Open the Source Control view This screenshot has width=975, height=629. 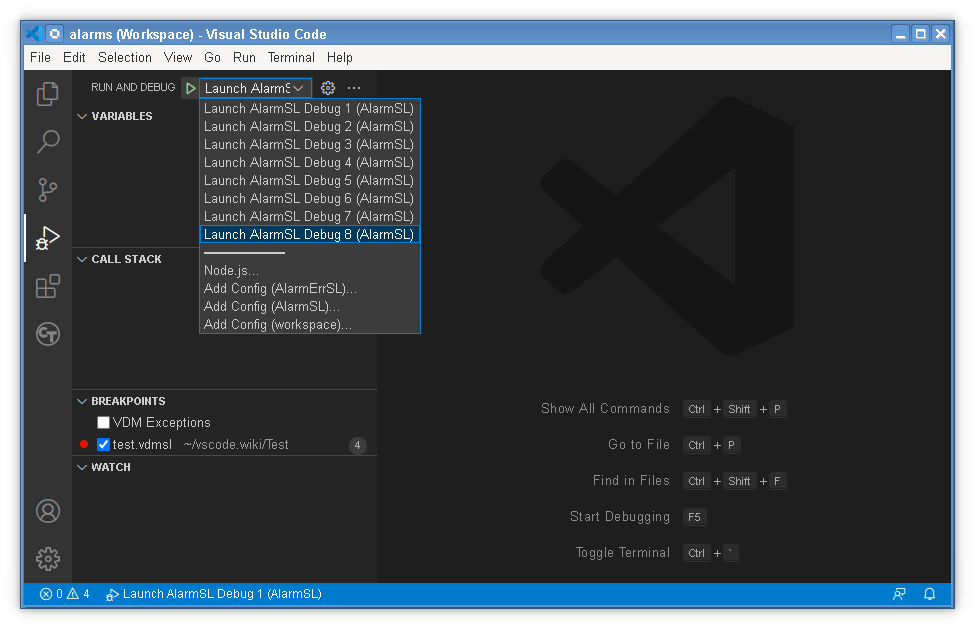(47, 190)
